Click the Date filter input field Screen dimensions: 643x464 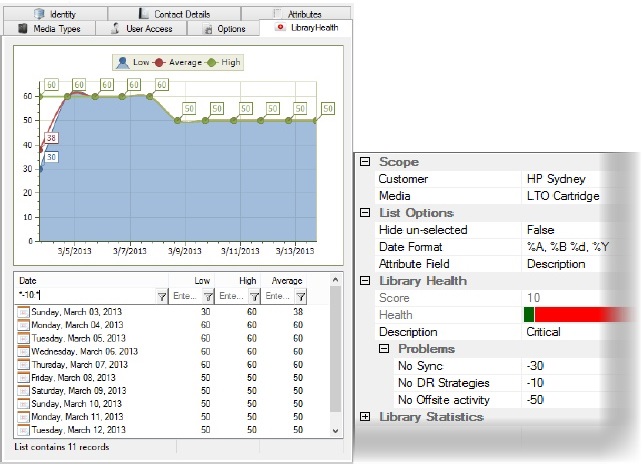point(86,295)
